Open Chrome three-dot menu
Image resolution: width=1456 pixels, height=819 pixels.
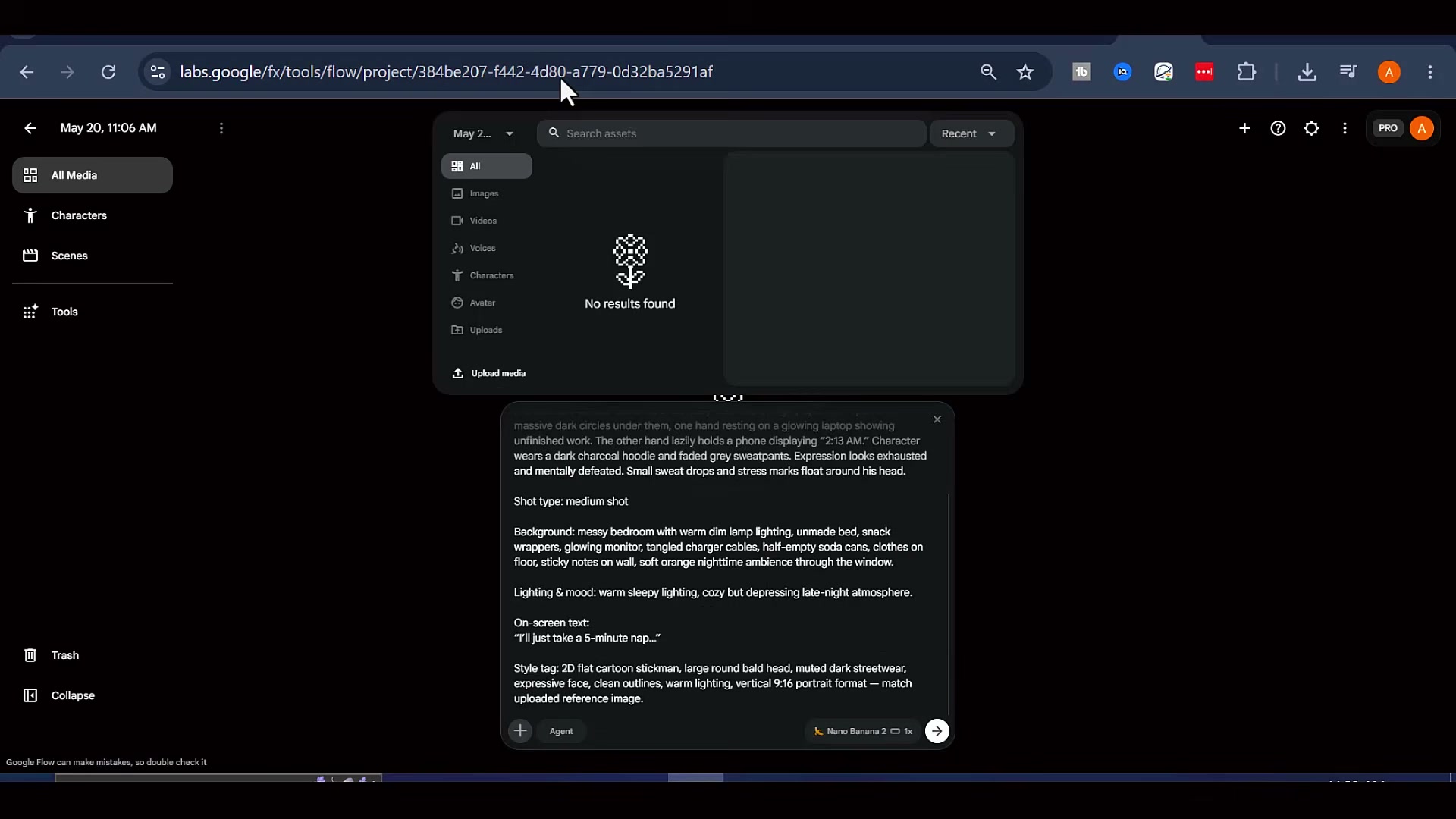tap(1430, 72)
